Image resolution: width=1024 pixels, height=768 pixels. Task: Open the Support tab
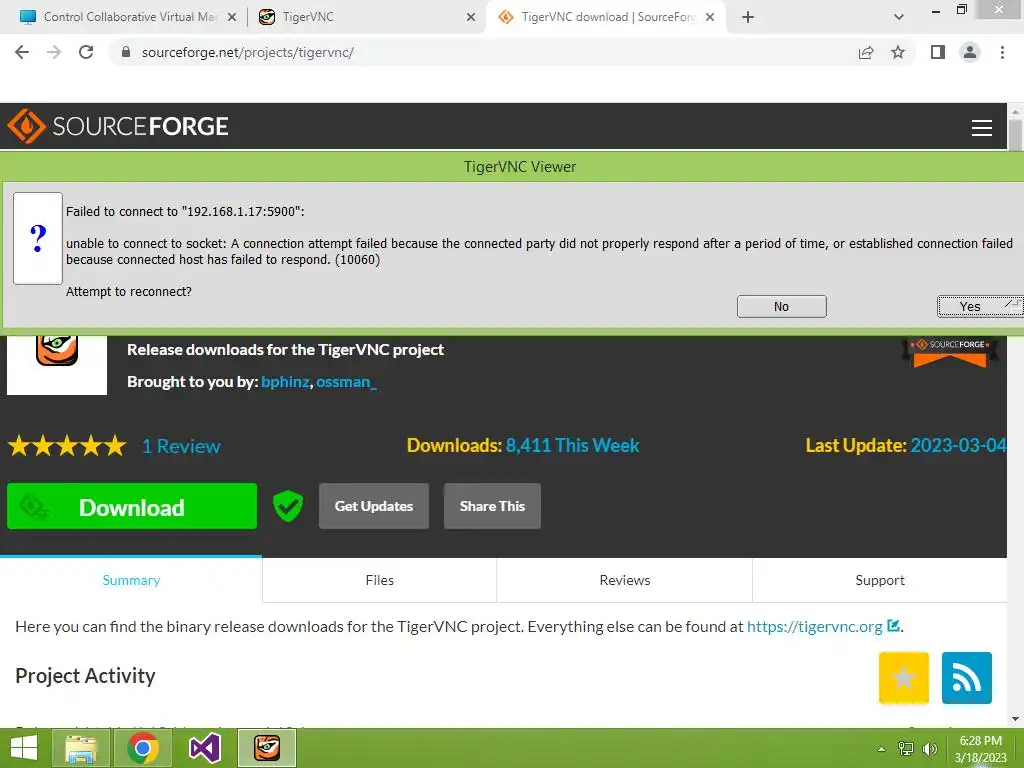click(880, 580)
